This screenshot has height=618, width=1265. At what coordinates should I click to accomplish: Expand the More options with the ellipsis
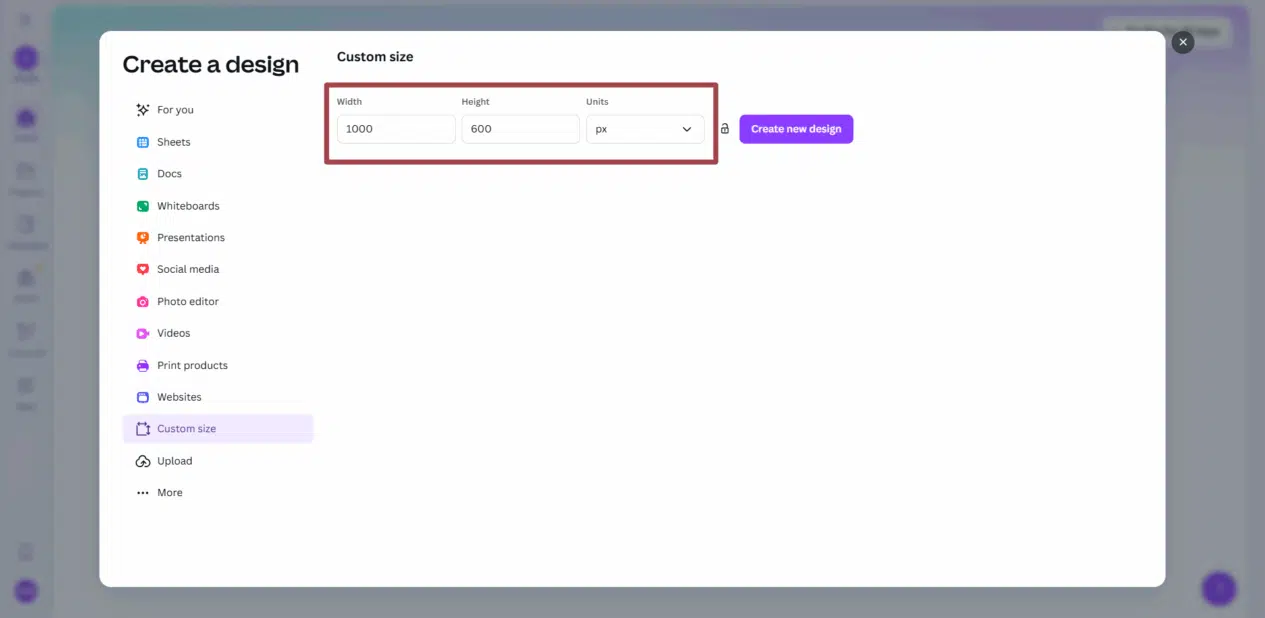click(x=142, y=491)
